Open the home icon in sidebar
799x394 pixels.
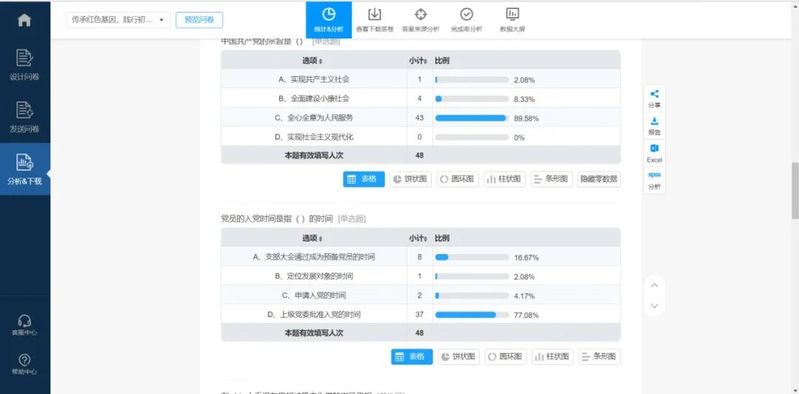coord(24,20)
